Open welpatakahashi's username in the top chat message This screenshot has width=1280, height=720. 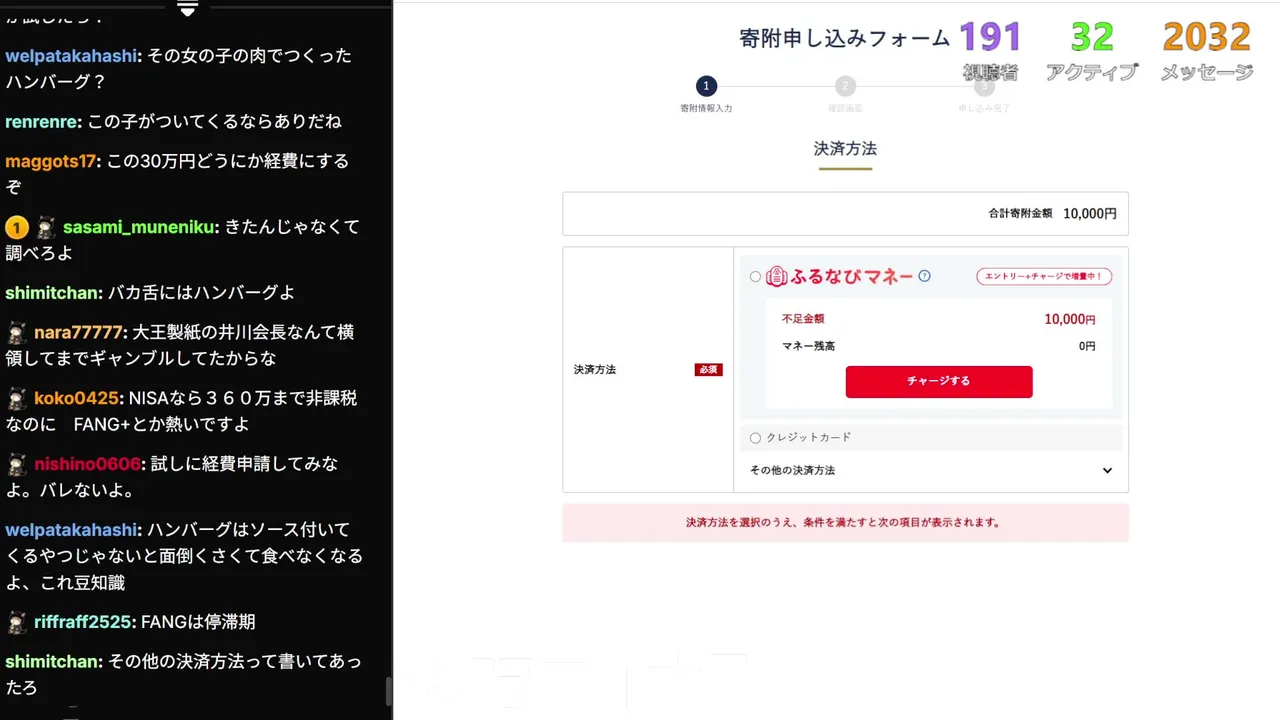pos(71,56)
